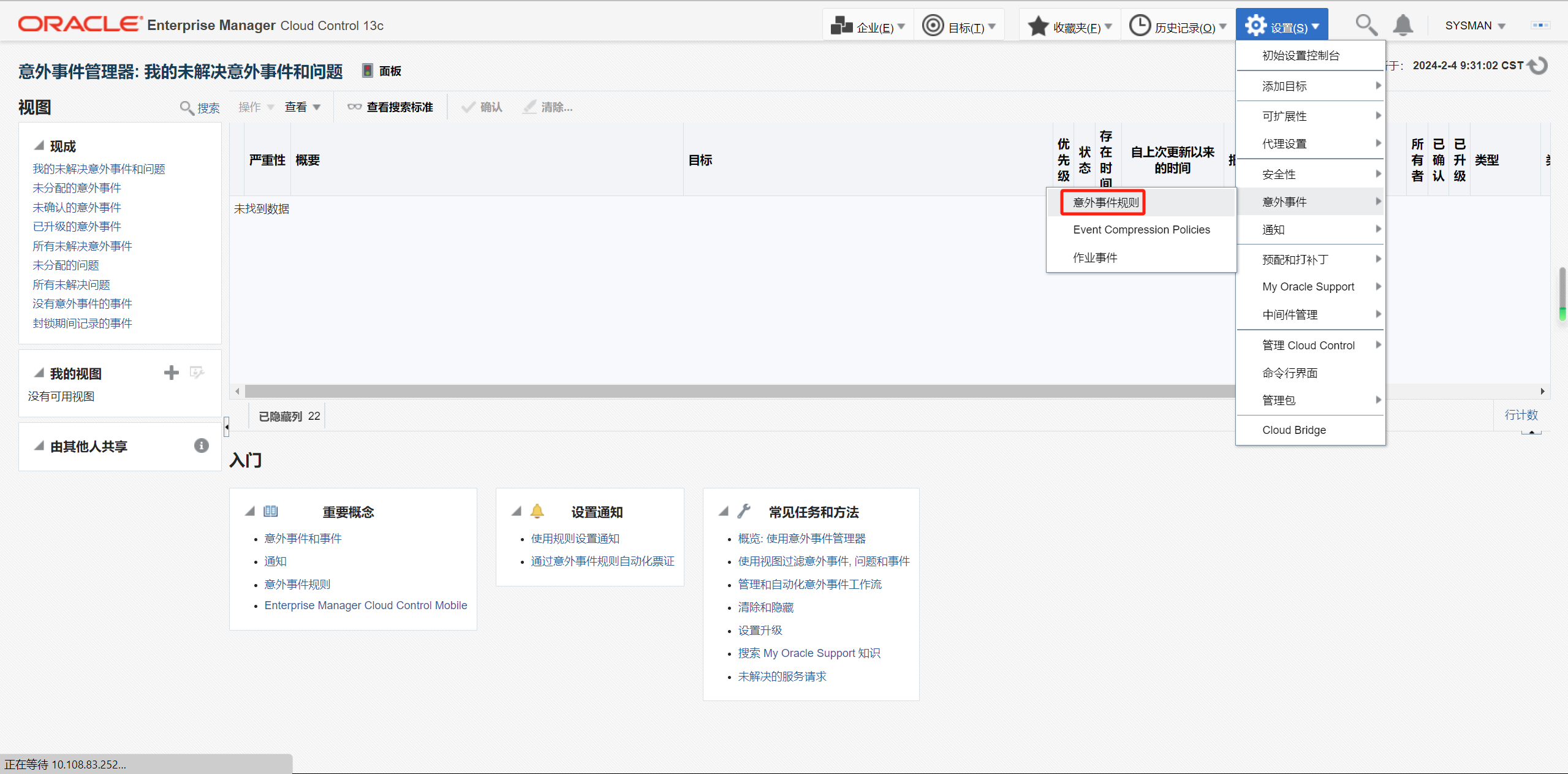Image resolution: width=1568 pixels, height=774 pixels.
Task: Choose Cloud Bridge from settings menu
Action: pos(1293,430)
